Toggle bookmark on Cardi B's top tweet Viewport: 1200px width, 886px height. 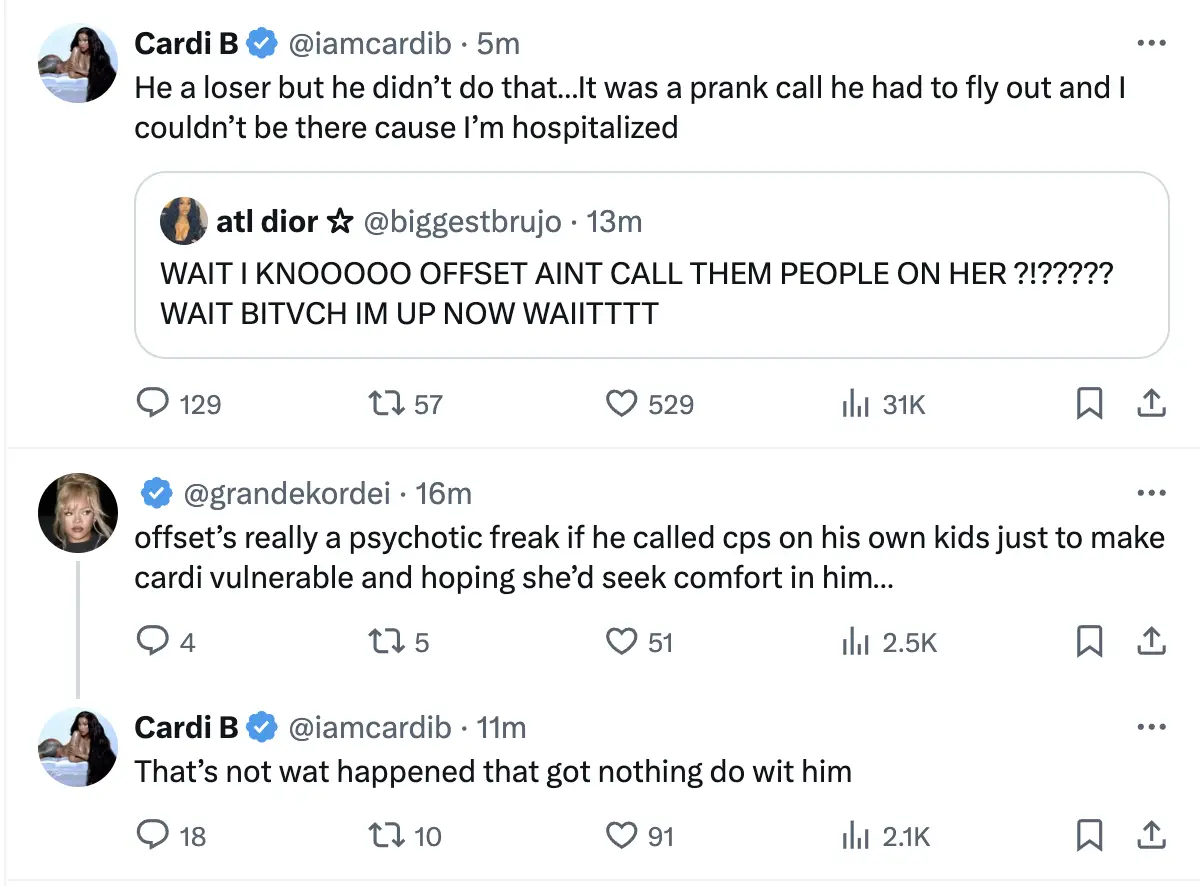1090,404
